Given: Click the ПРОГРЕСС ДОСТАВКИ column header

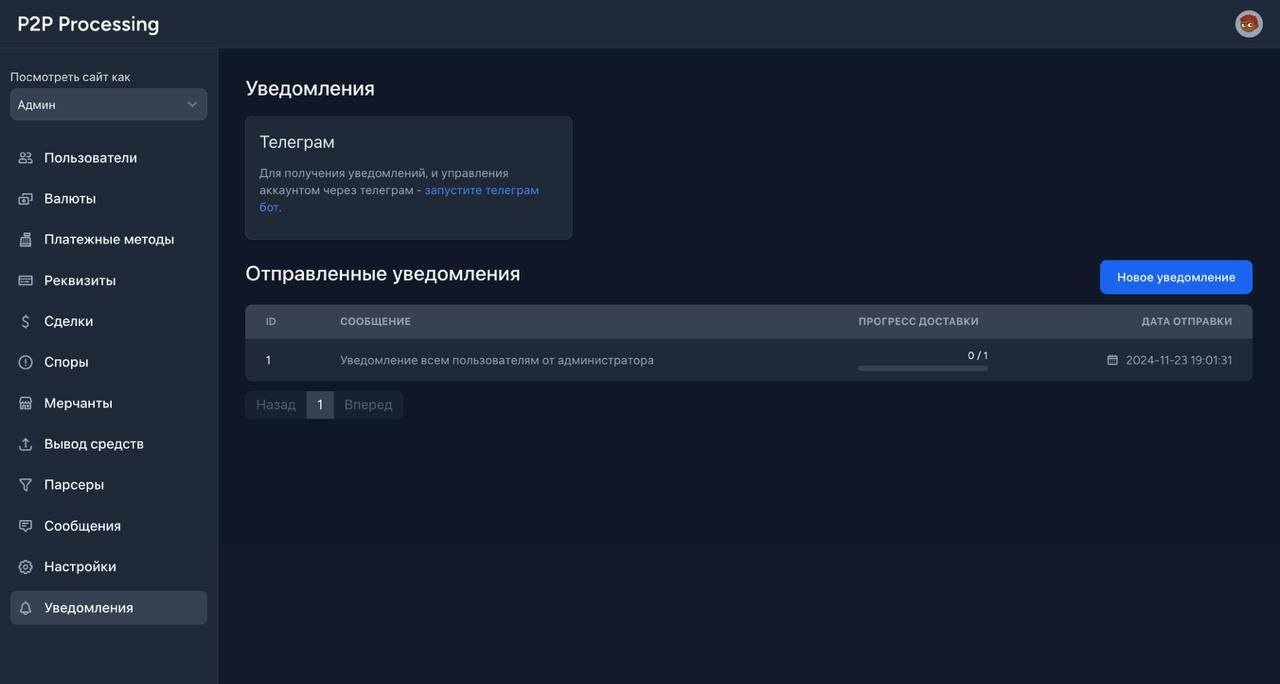Looking at the screenshot, I should click(918, 321).
